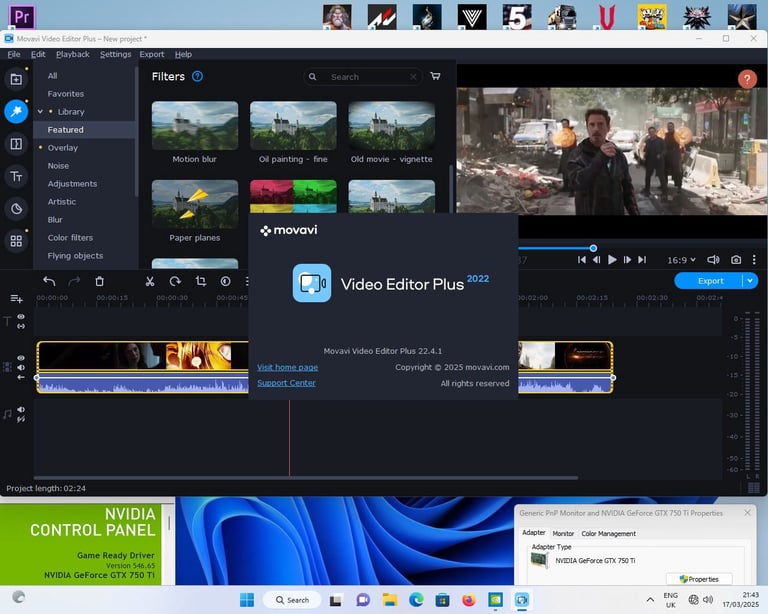Take a snapshot with camera icon
This screenshot has height=614, width=768.
[x=736, y=260]
